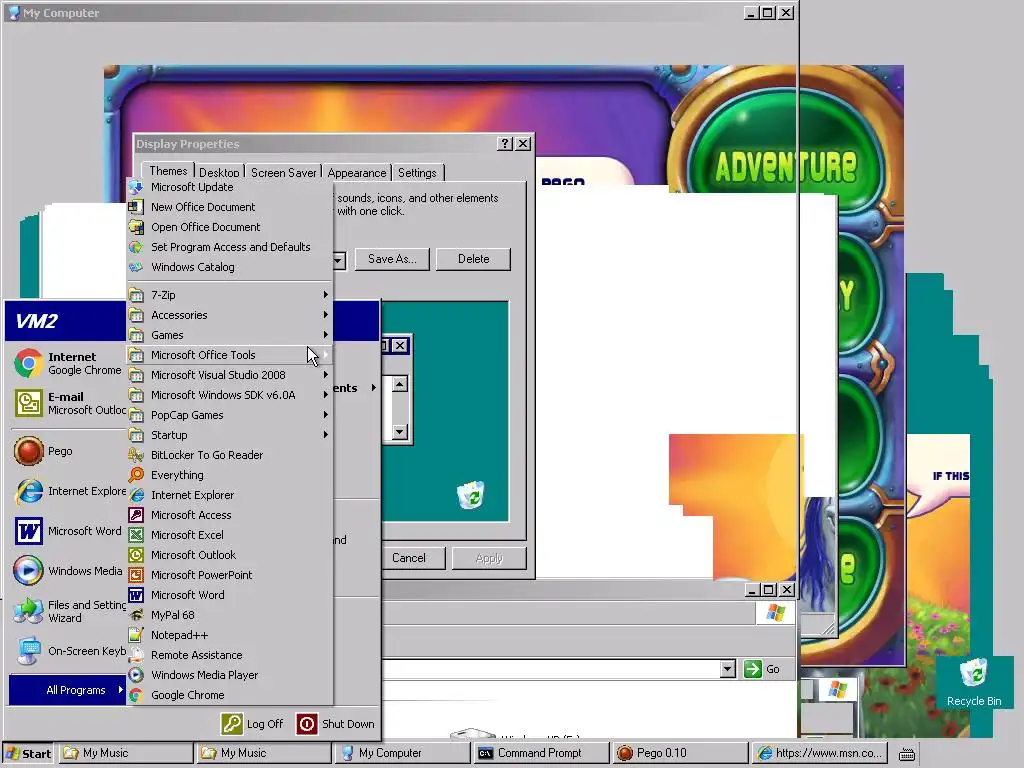Viewport: 1024px width, 768px height.
Task: Open Remote Assistance
Action: (x=230, y=655)
